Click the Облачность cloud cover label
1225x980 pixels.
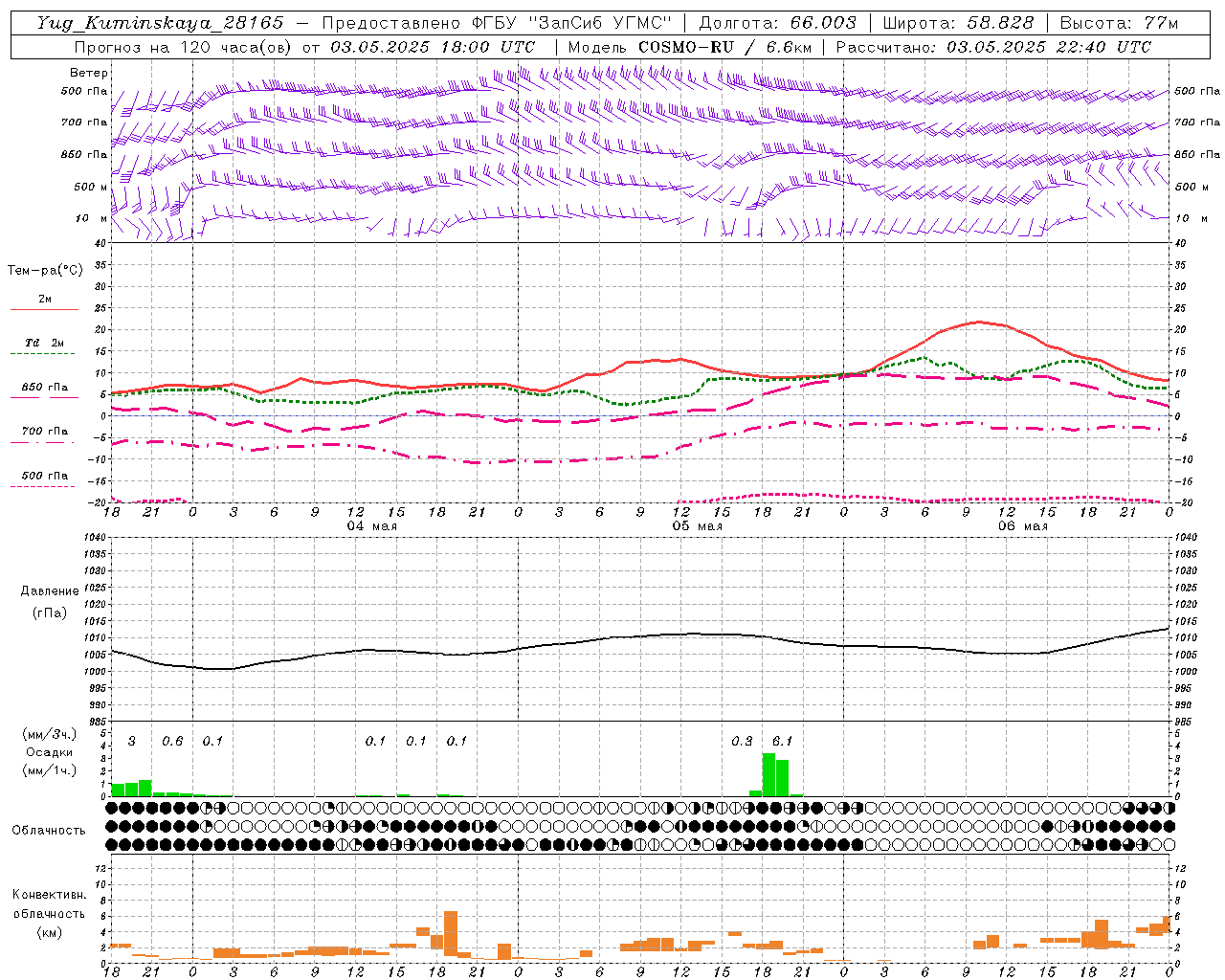[49, 830]
